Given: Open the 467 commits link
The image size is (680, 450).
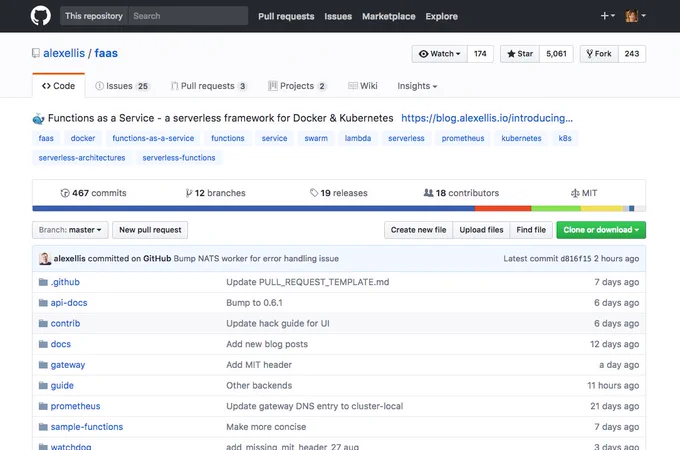Looking at the screenshot, I should pyautogui.click(x=94, y=193).
